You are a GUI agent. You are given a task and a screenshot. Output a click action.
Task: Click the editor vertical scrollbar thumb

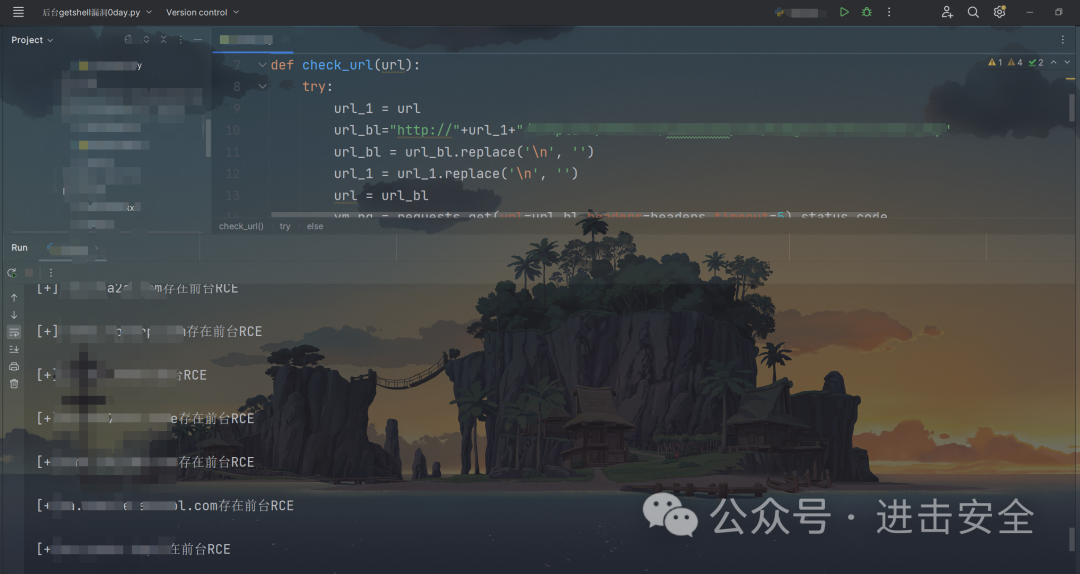click(1072, 108)
